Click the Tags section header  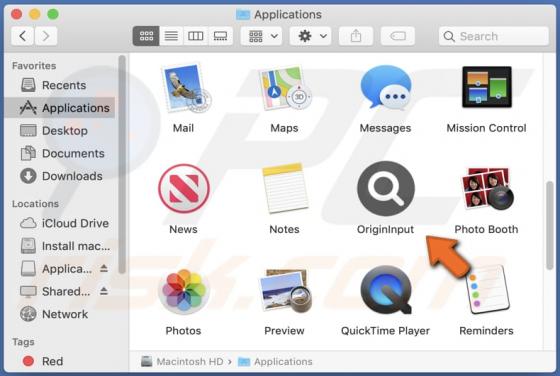tap(23, 342)
